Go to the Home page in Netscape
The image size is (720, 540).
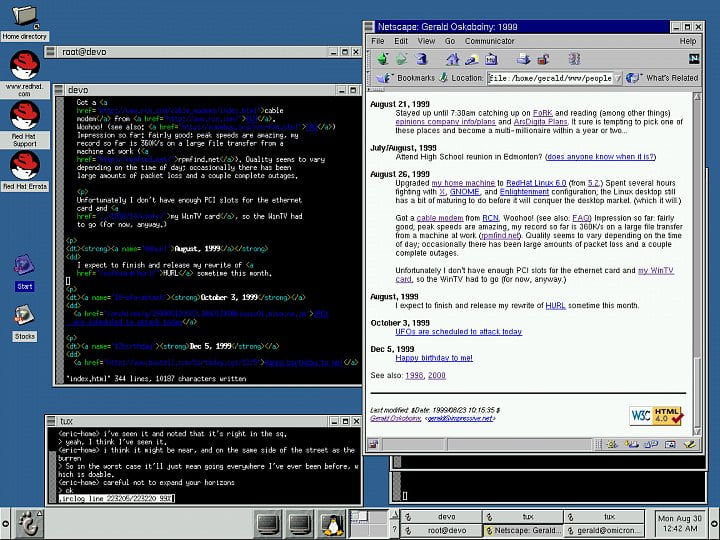tap(452, 59)
